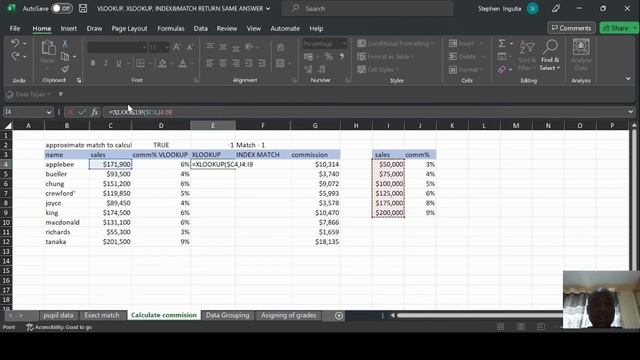Expand the formula bar
This screenshot has width=640, height=360.
[x=631, y=112]
